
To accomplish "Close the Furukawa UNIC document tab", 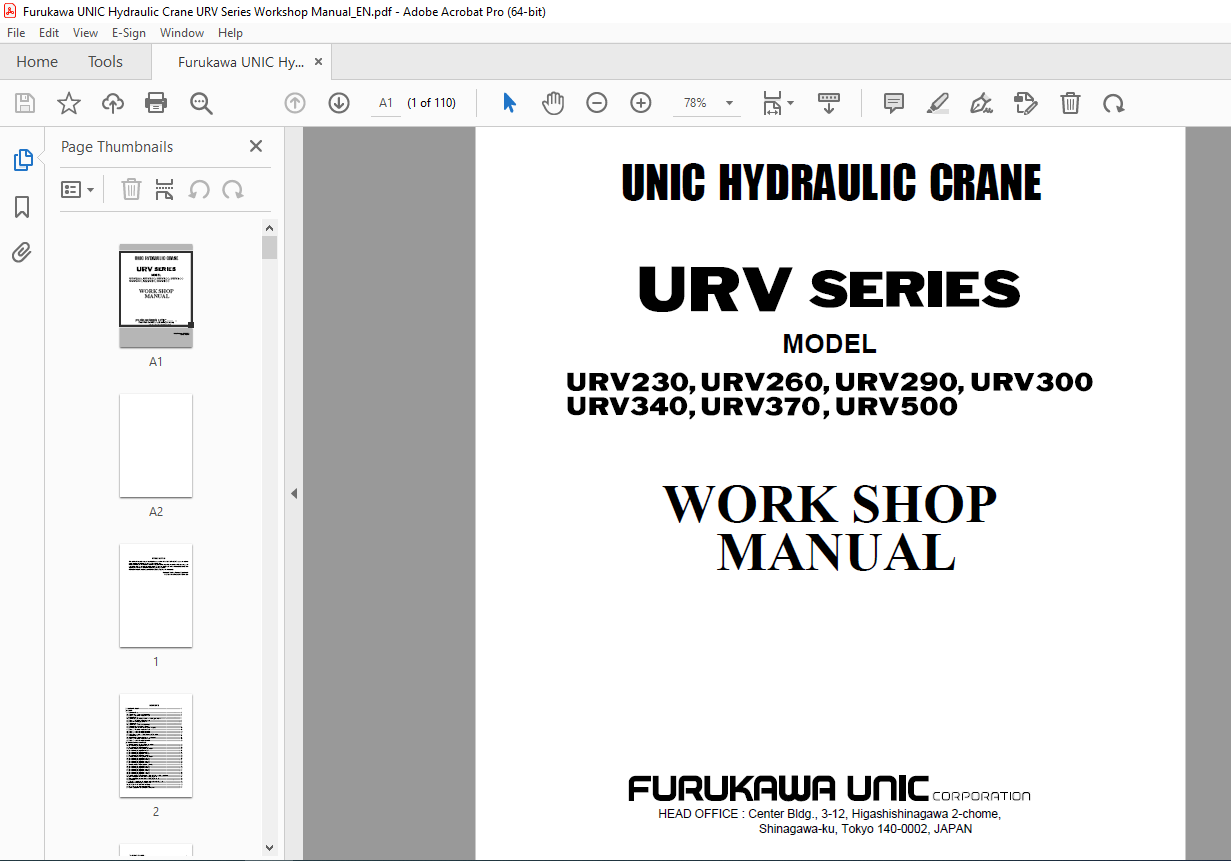I will point(319,62).
